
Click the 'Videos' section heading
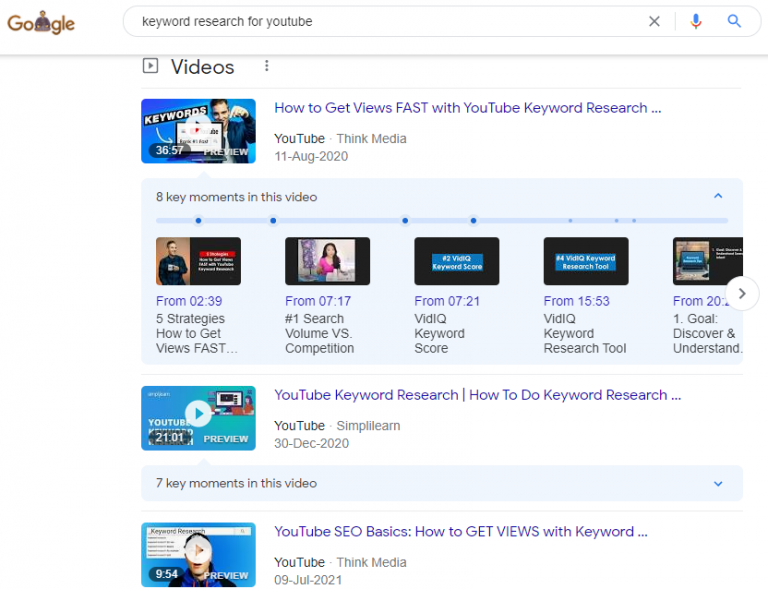(x=203, y=67)
